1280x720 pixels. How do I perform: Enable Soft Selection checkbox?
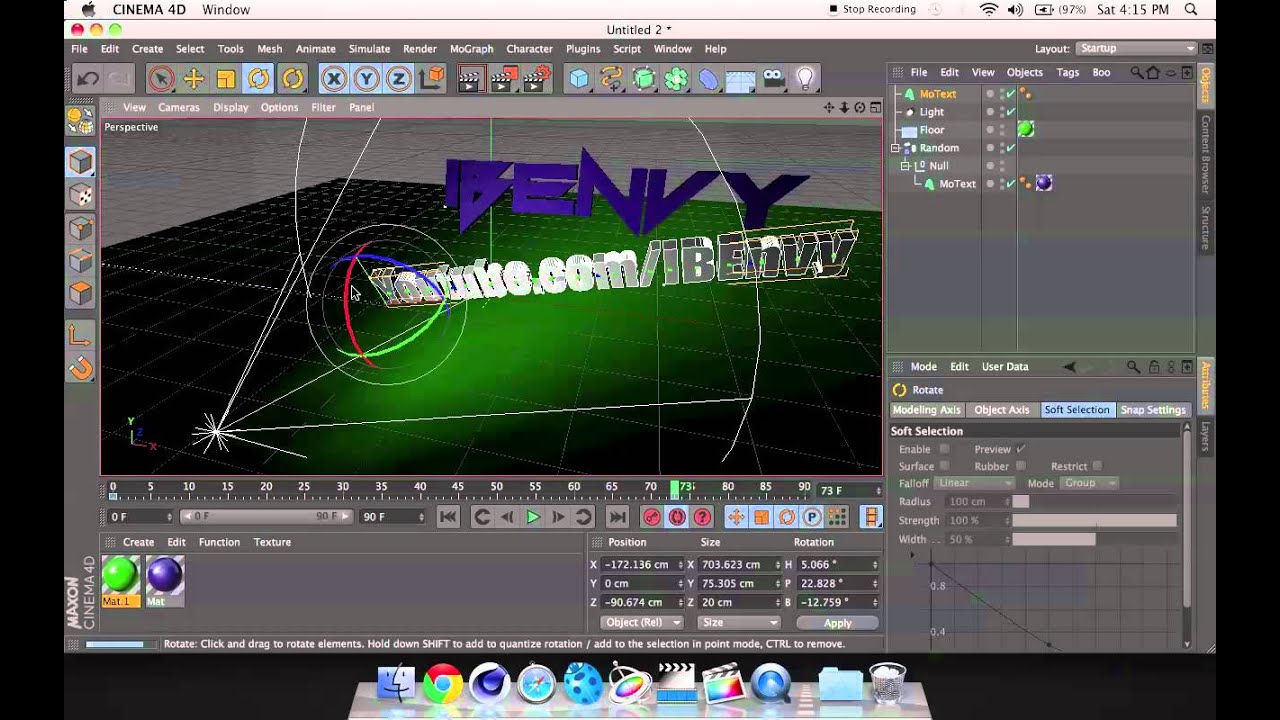click(944, 450)
